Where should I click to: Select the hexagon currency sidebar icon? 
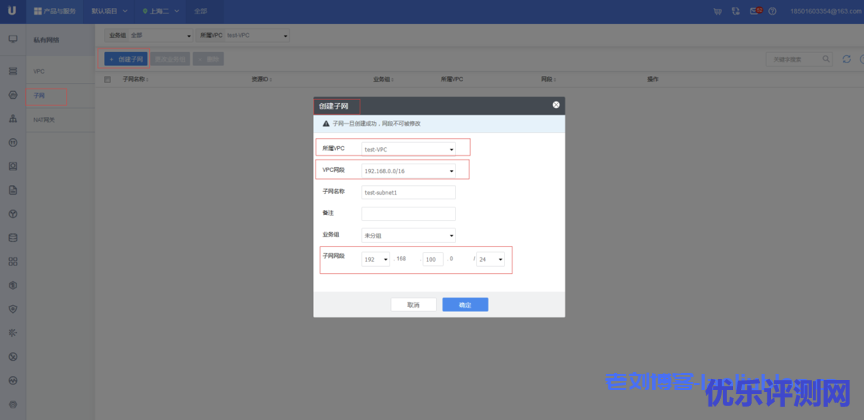(x=13, y=285)
